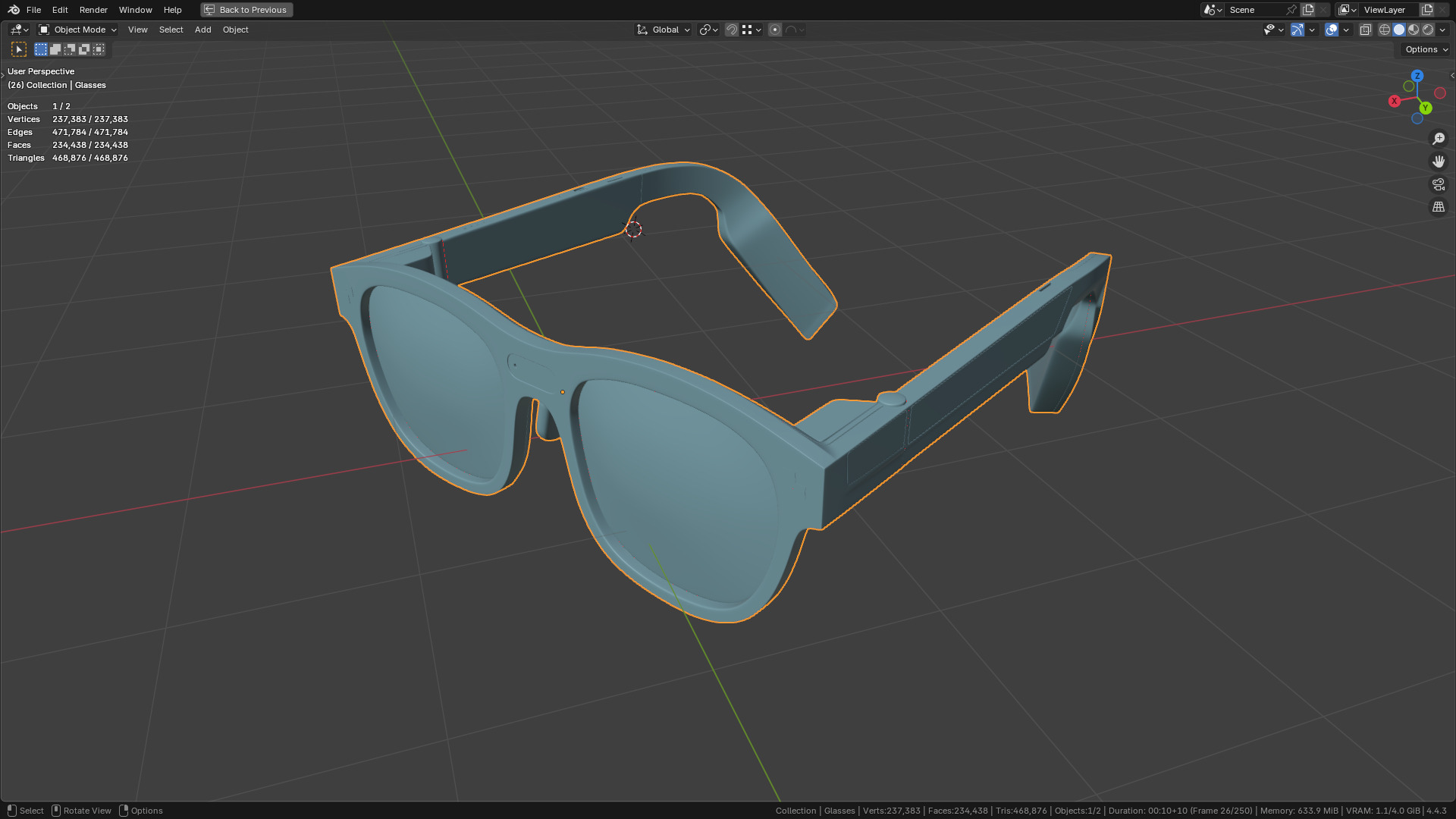Open the editor type selector dropdown
Image resolution: width=1456 pixels, height=819 pixels.
(19, 30)
